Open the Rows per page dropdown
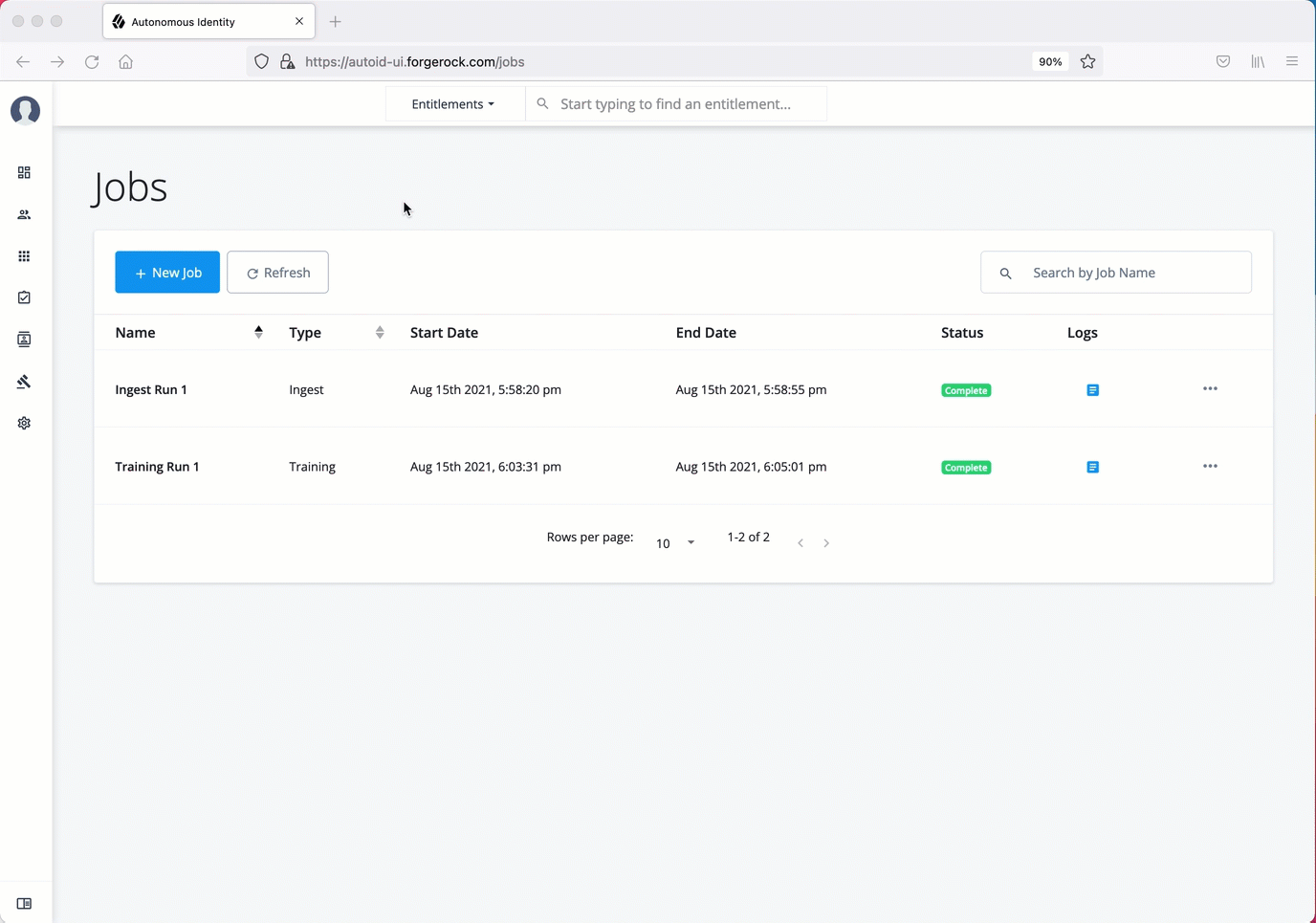This screenshot has width=1316, height=923. [x=675, y=543]
